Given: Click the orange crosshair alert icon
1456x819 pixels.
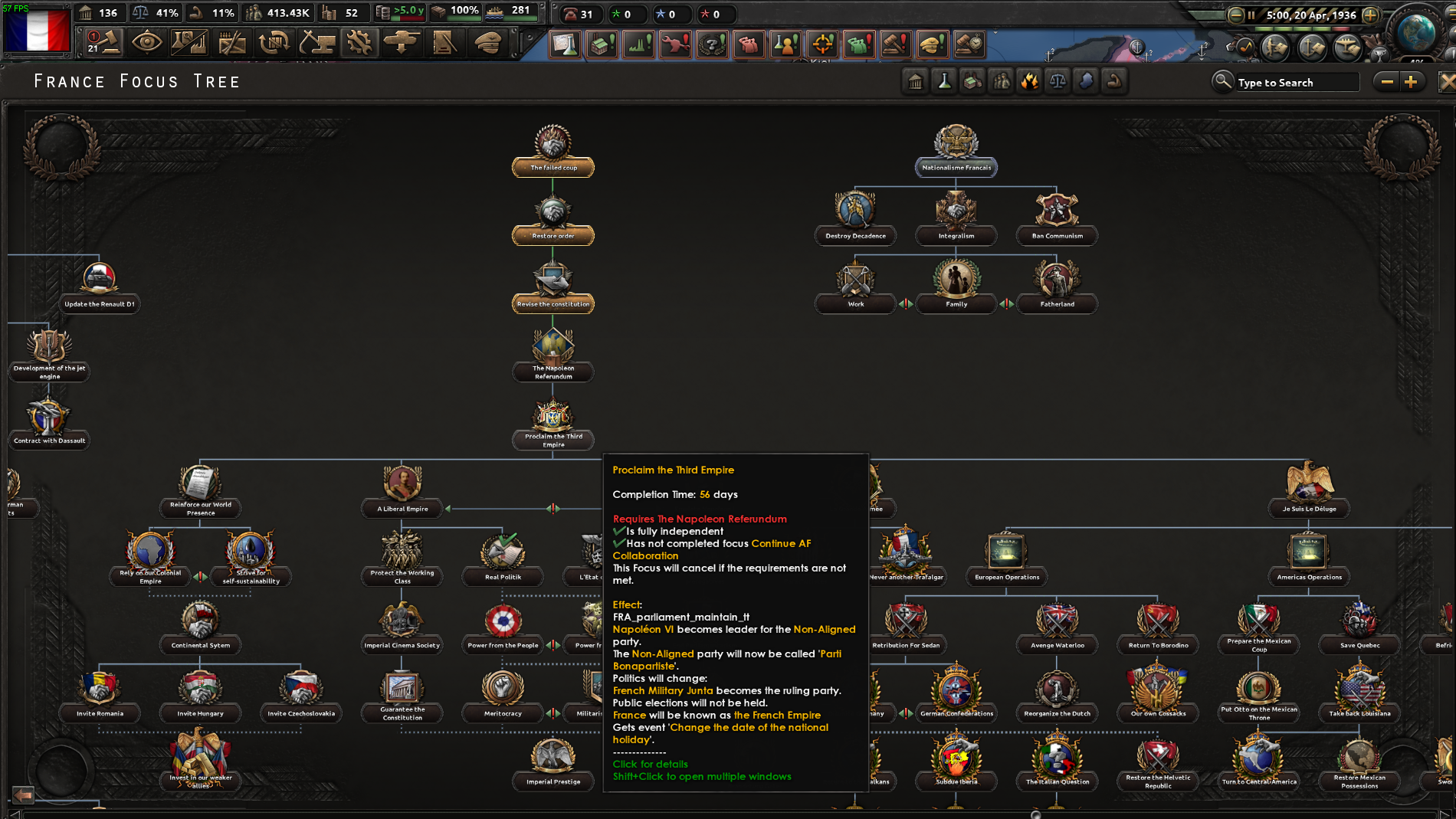Looking at the screenshot, I should pyautogui.click(x=822, y=44).
